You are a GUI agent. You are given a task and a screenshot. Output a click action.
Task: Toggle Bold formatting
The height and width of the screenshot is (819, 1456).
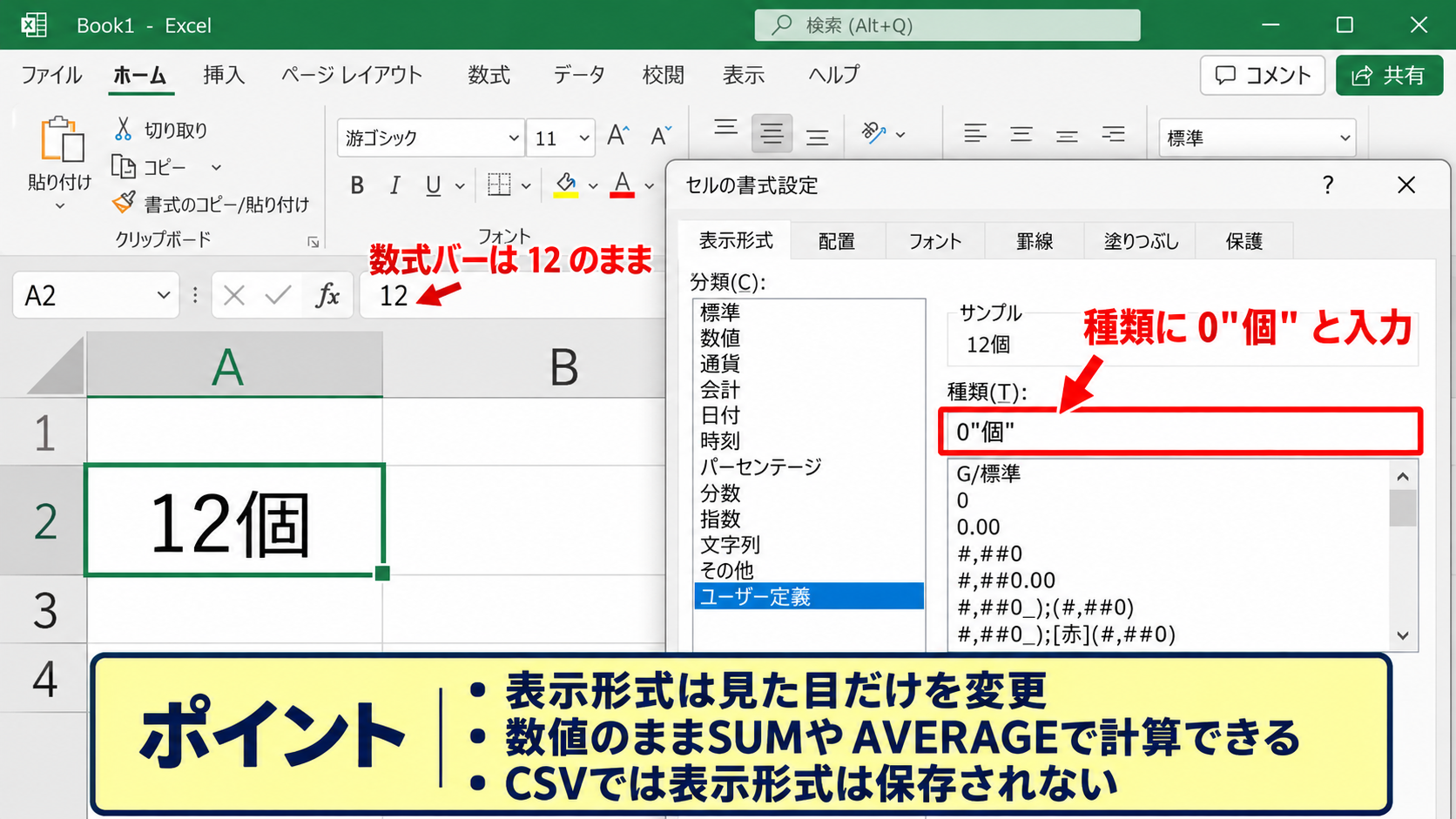(357, 185)
